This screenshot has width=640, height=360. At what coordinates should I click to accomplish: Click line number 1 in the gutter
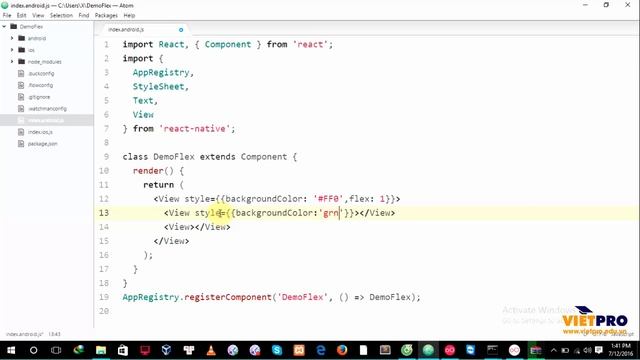(x=107, y=44)
